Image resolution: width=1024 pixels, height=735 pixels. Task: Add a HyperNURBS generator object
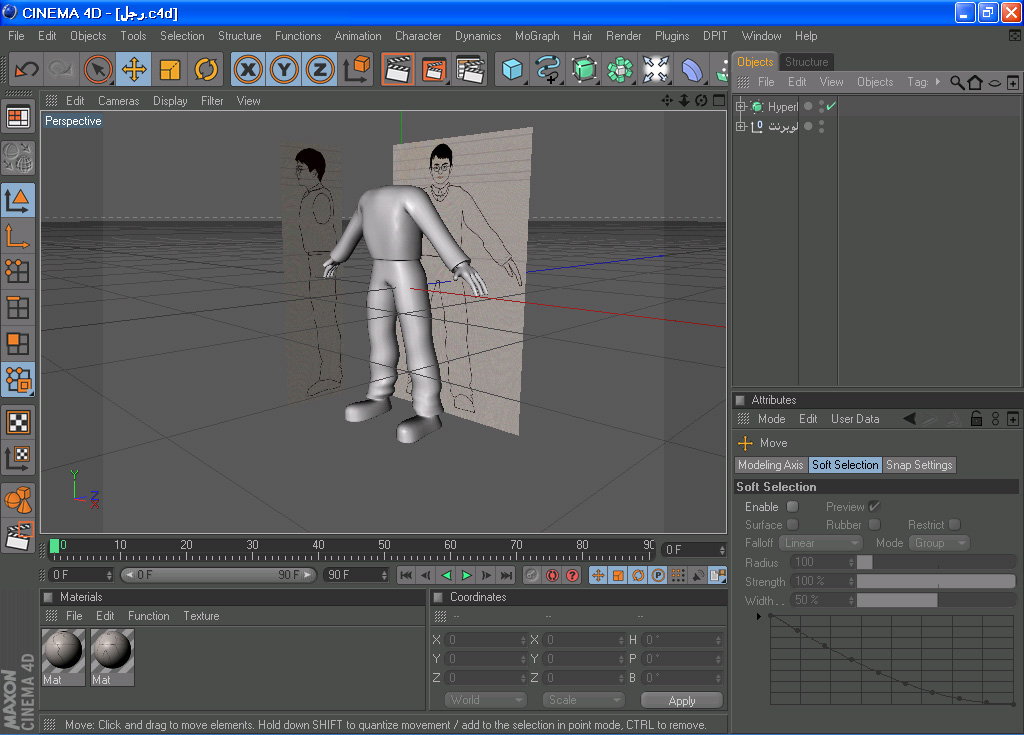tap(584, 69)
